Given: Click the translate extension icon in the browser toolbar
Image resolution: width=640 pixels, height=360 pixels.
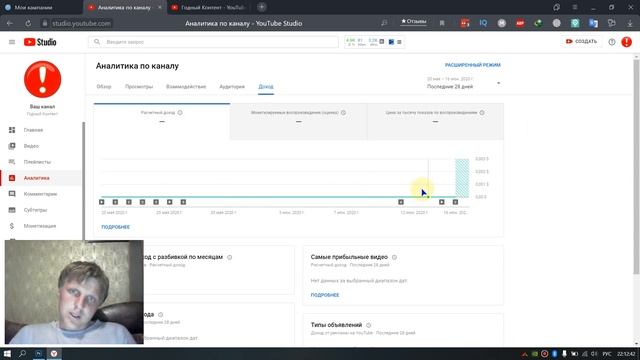Looking at the screenshot, I should [593, 23].
